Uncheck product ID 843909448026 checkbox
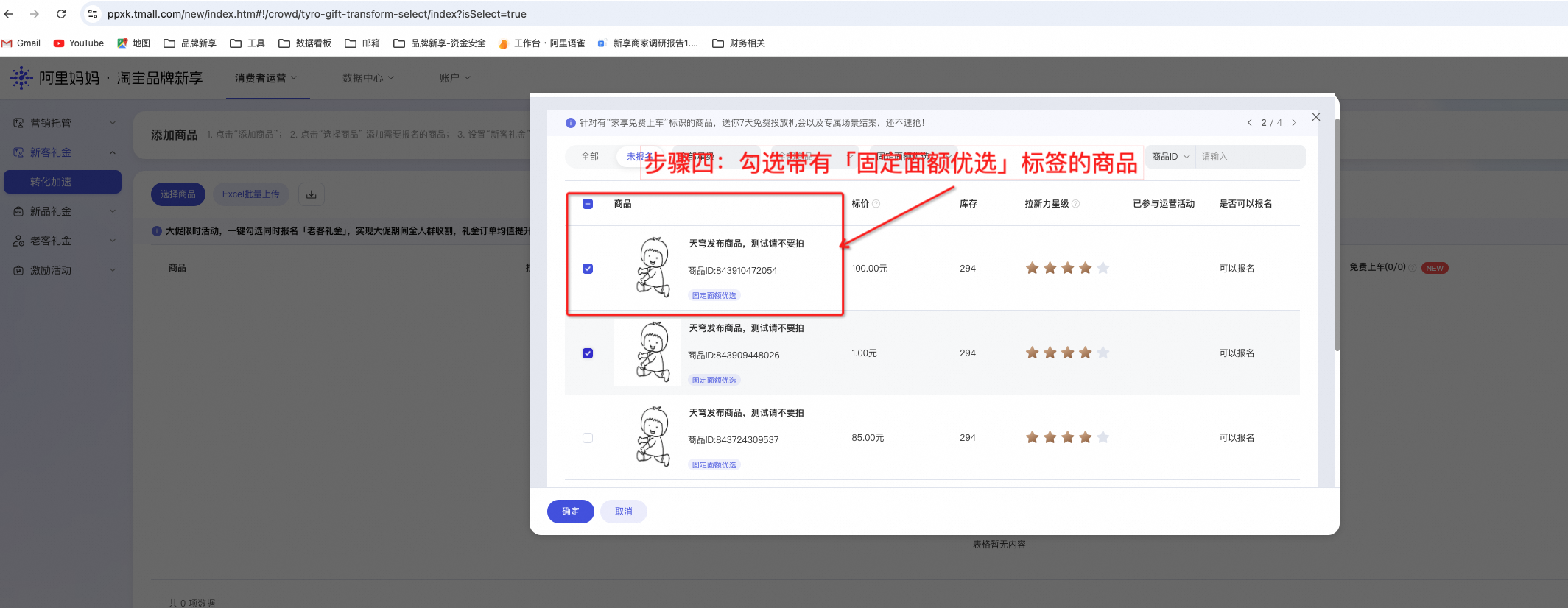The height and width of the screenshot is (608, 1568). click(x=588, y=353)
